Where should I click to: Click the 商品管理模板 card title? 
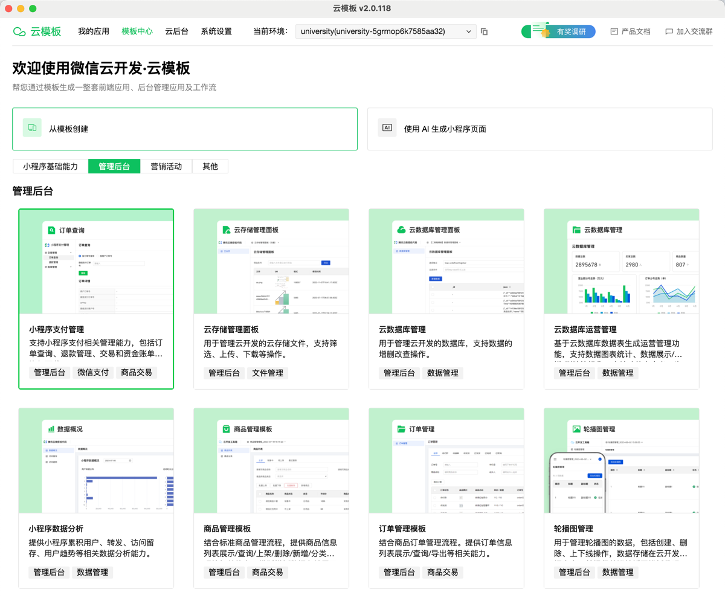pos(227,528)
